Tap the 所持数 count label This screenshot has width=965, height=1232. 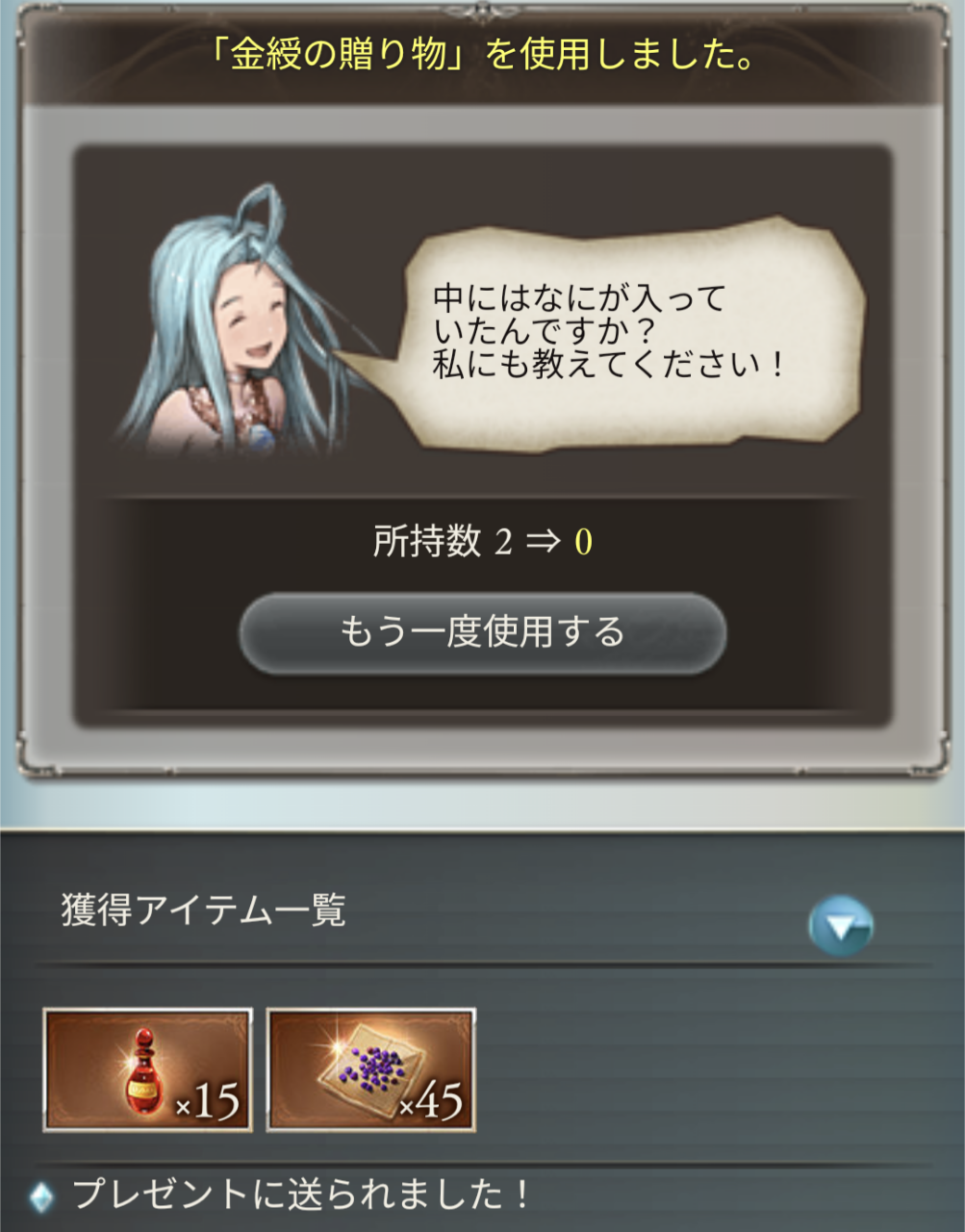click(x=426, y=542)
